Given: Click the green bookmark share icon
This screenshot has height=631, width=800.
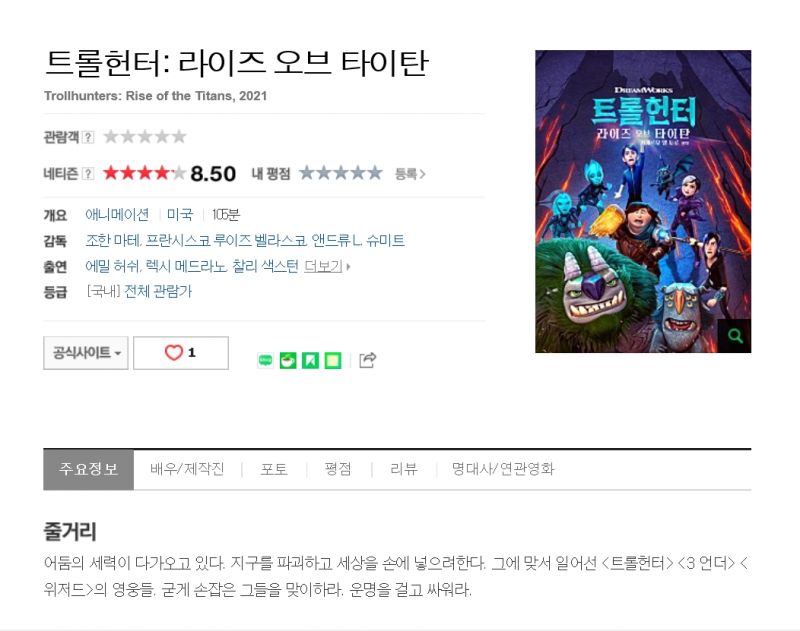Looking at the screenshot, I should click(310, 361).
